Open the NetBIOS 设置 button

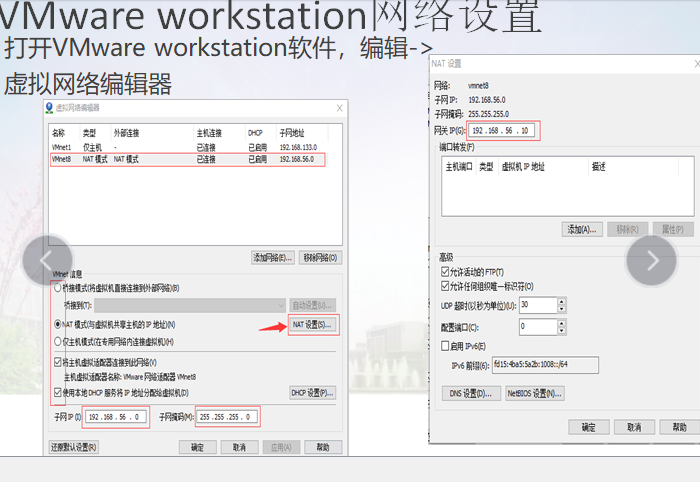point(535,393)
